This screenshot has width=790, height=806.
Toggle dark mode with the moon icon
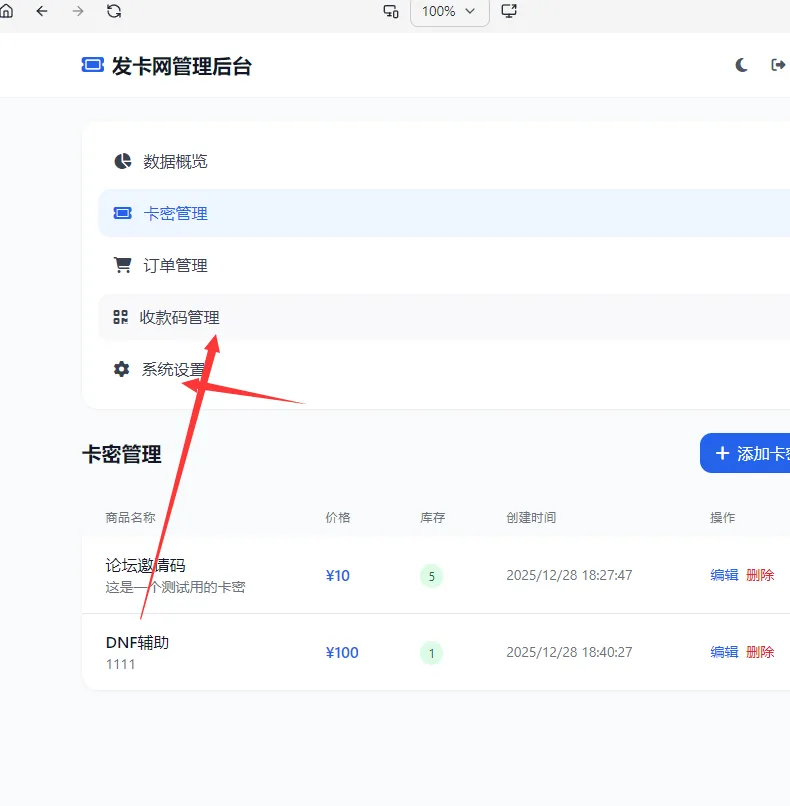click(x=742, y=65)
